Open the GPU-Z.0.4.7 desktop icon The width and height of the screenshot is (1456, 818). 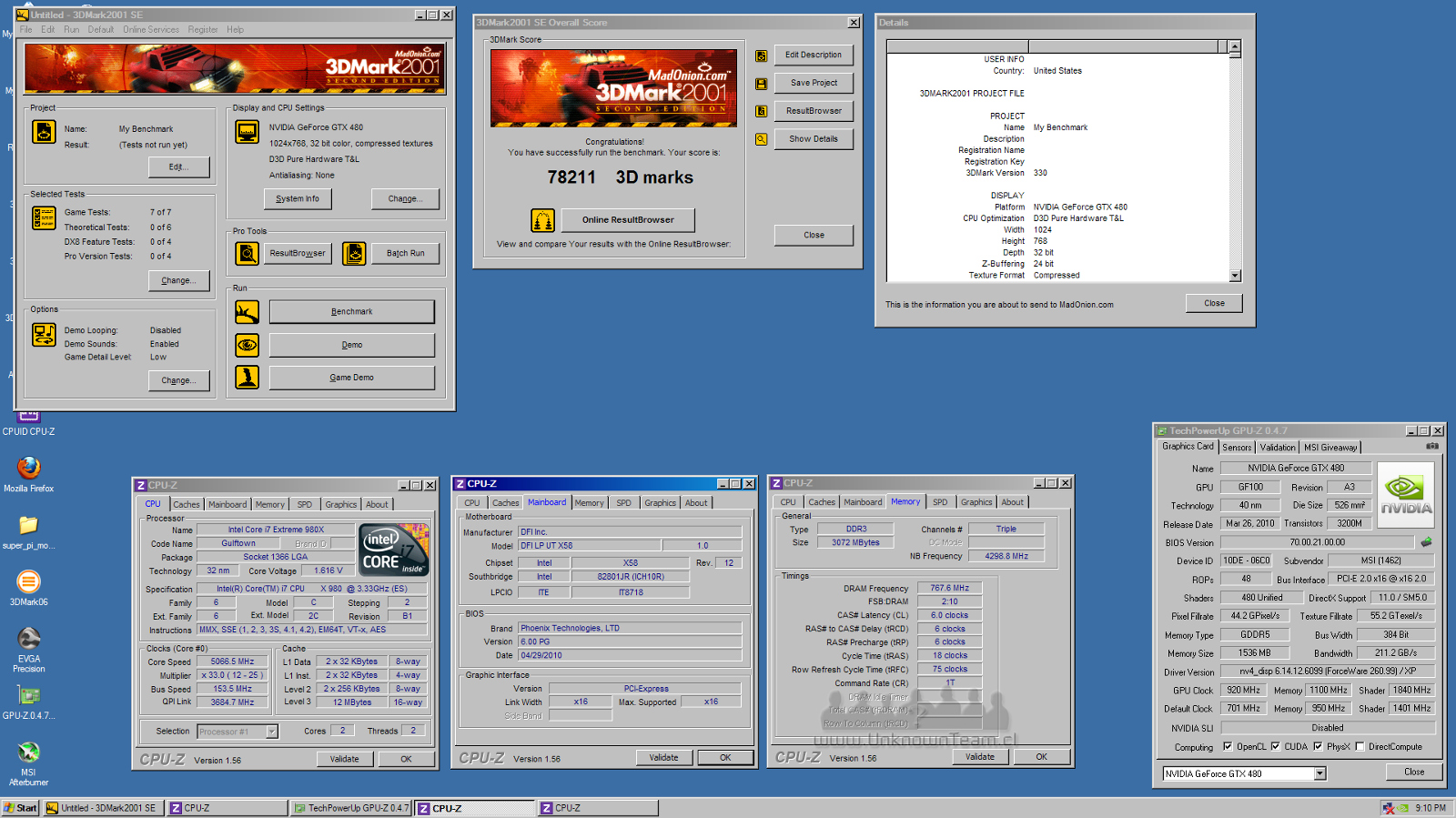tap(29, 696)
